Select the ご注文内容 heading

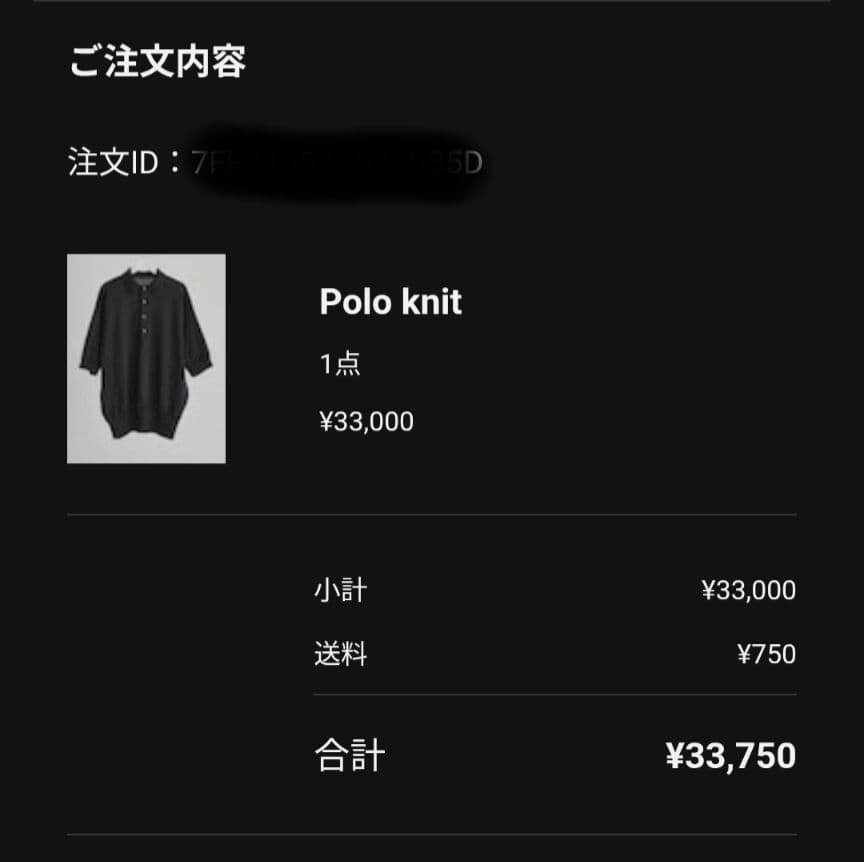pyautogui.click(x=157, y=62)
